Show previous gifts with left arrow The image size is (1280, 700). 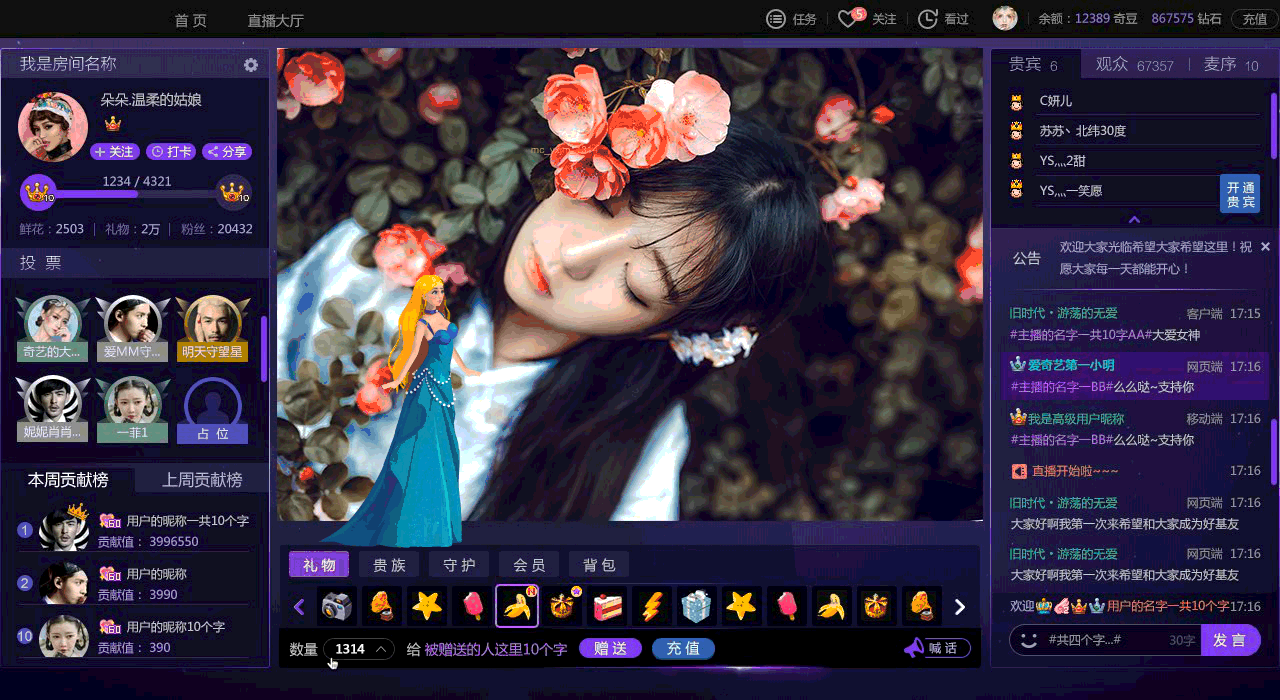[x=299, y=607]
